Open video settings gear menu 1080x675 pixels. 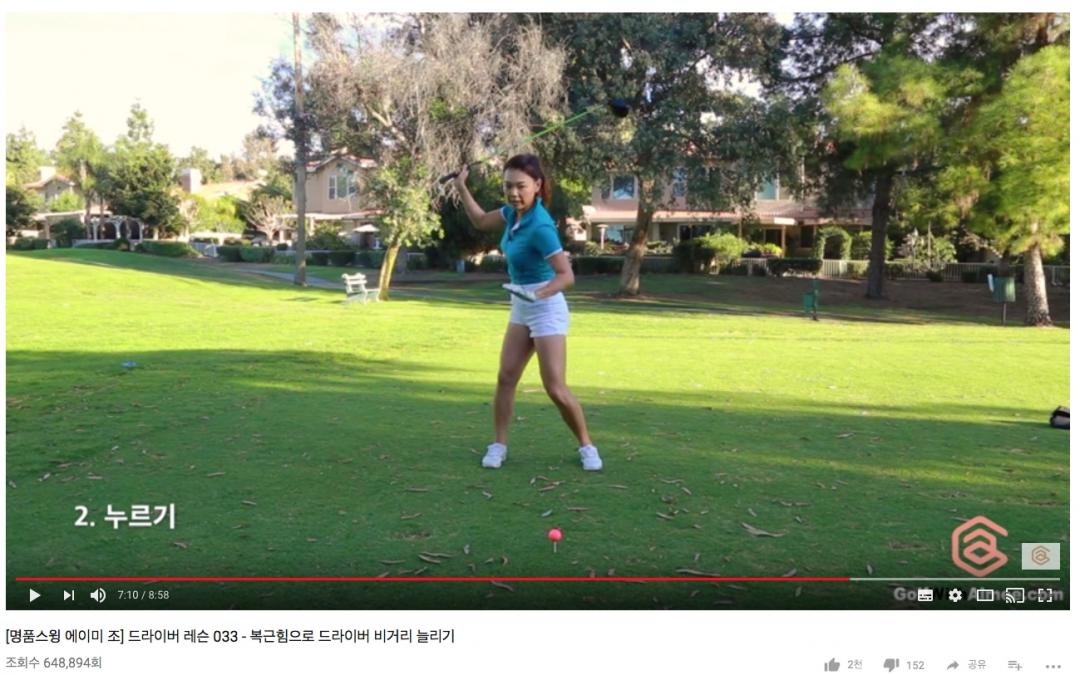[x=955, y=596]
